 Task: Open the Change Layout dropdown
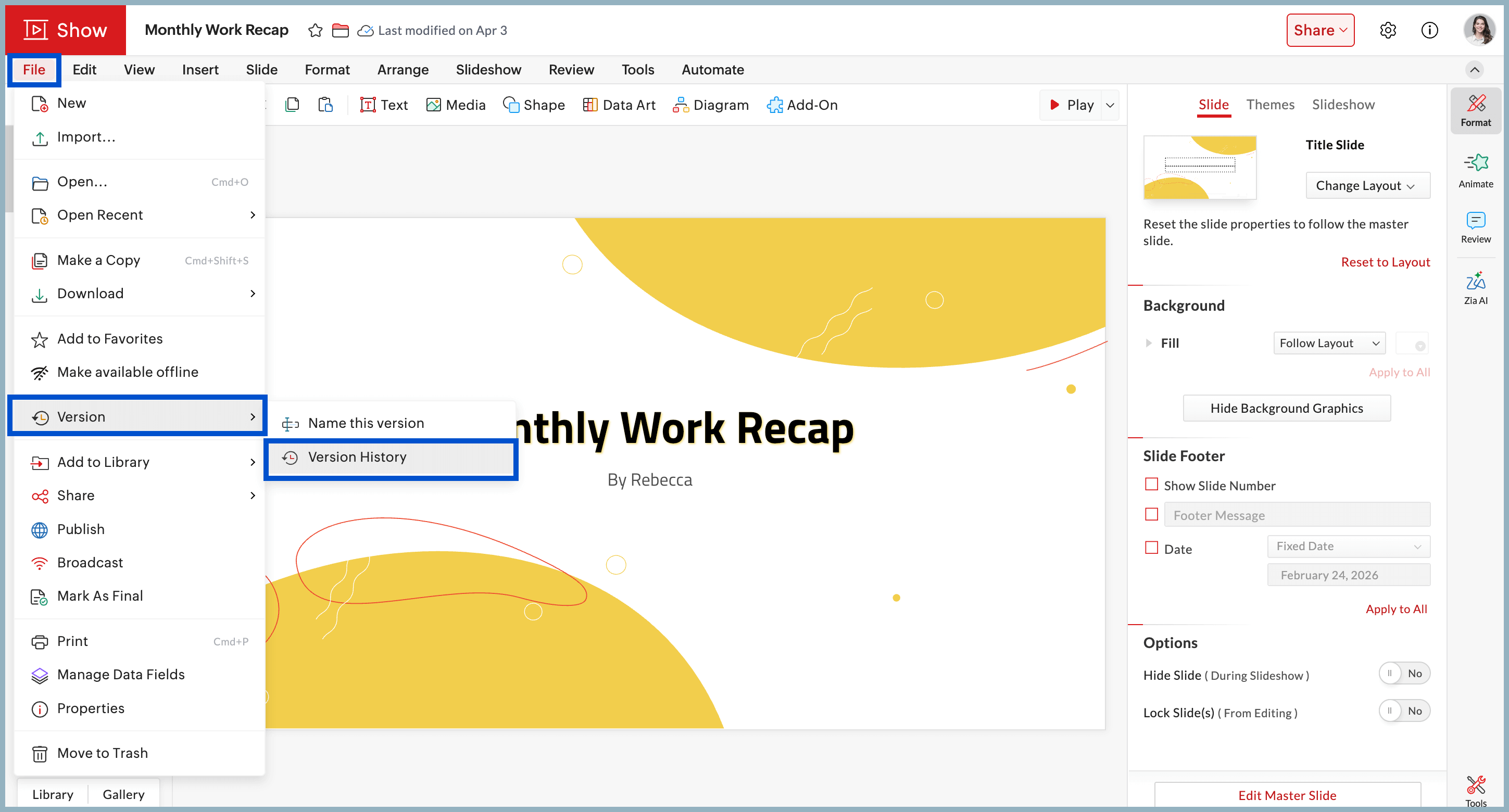pyautogui.click(x=1367, y=186)
